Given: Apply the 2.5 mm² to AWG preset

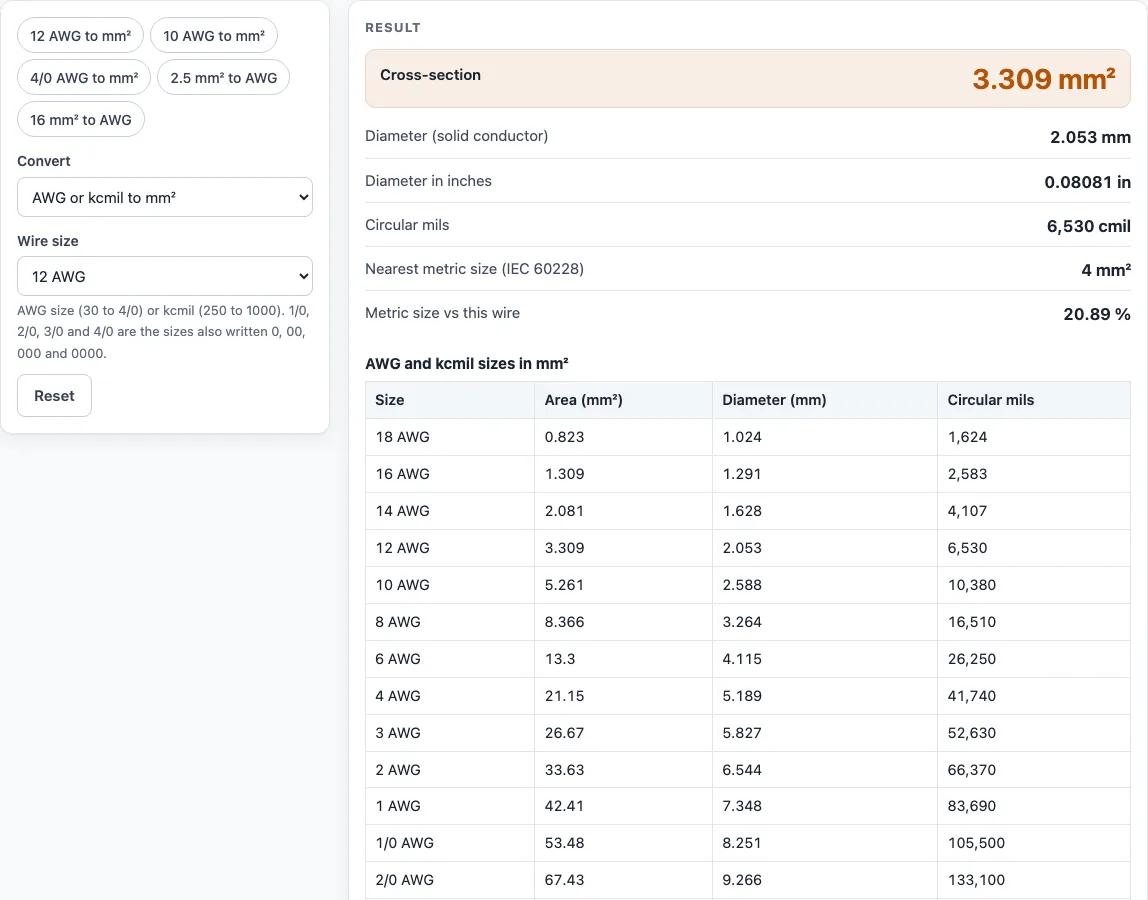Looking at the screenshot, I should pyautogui.click(x=223, y=77).
